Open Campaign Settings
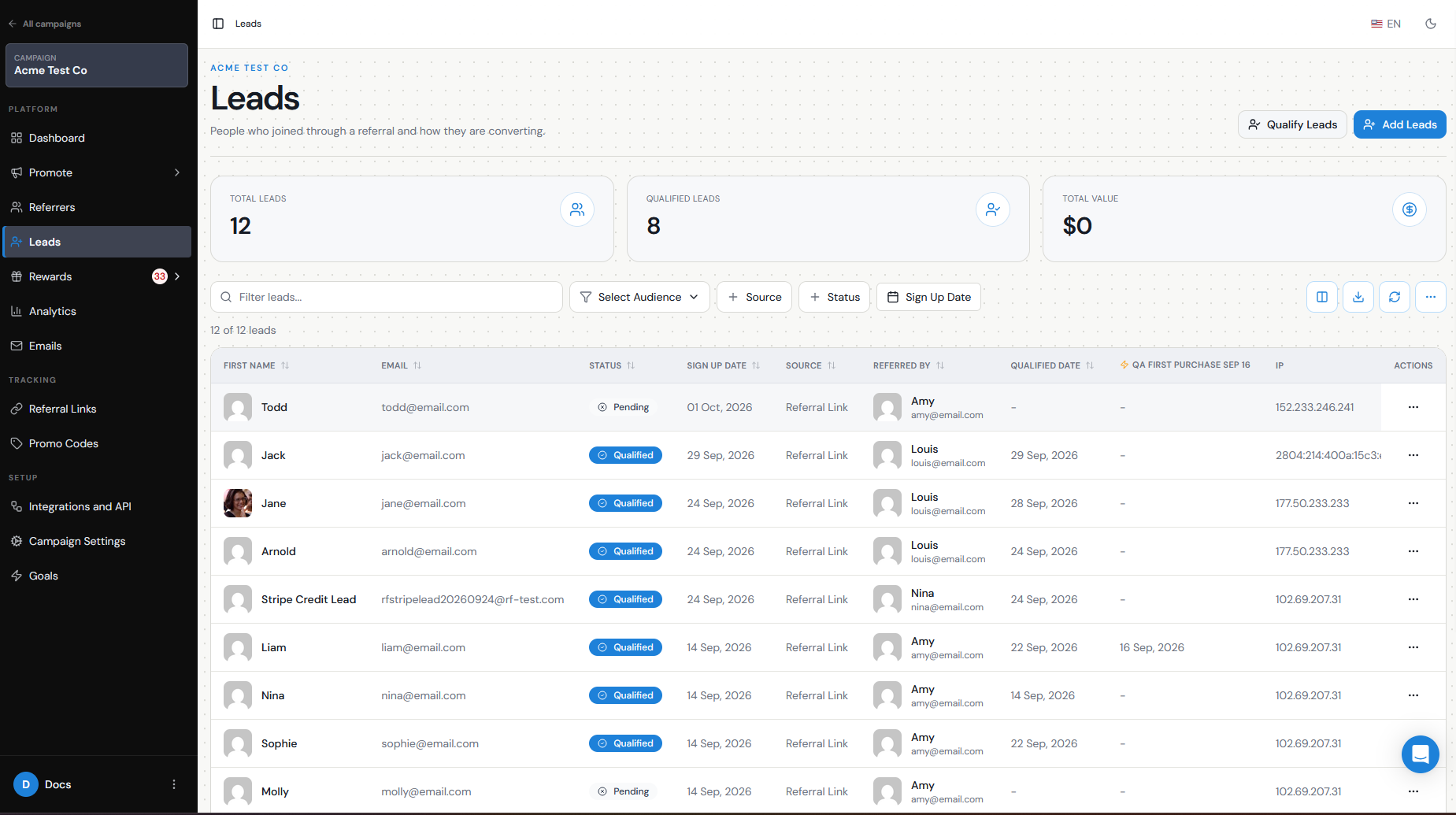 coord(97,541)
